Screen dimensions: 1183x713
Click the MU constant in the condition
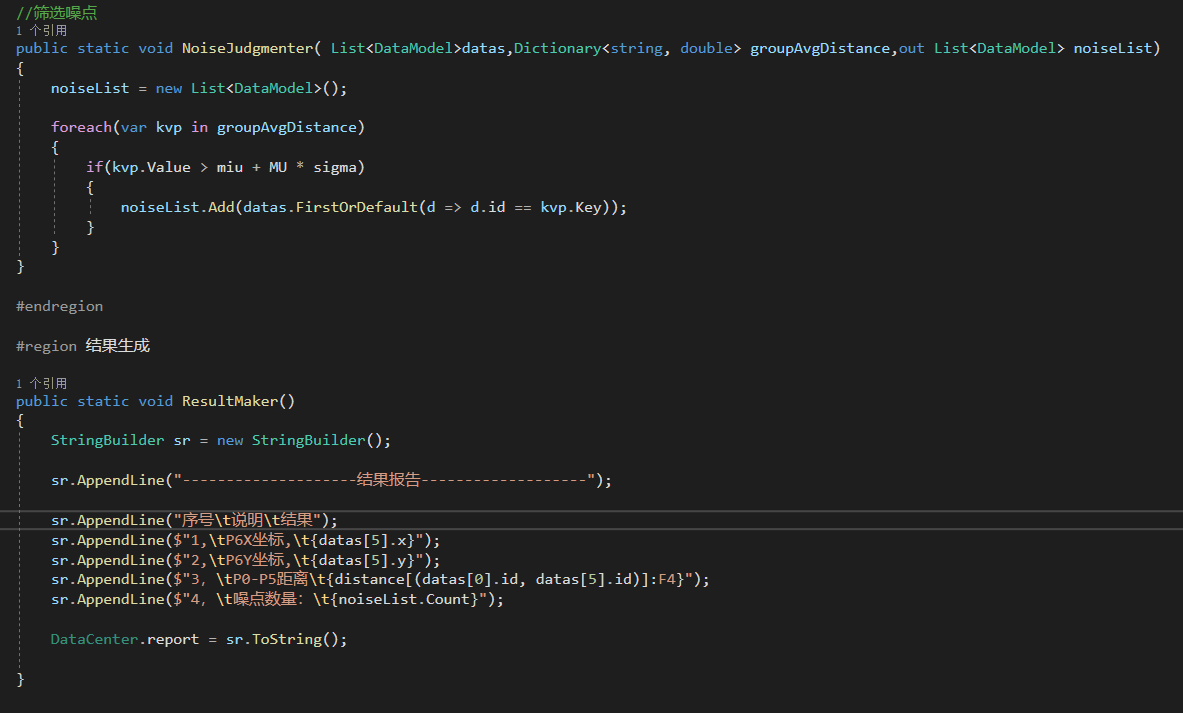[x=278, y=167]
